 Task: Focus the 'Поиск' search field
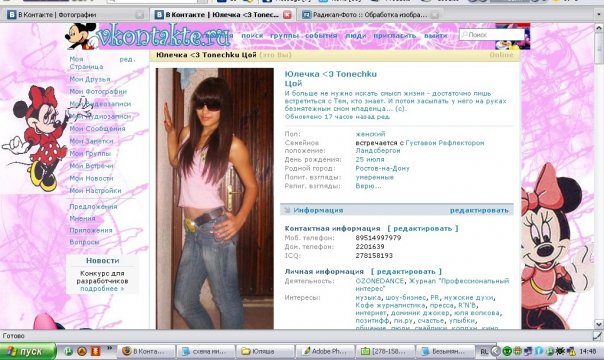pyautogui.click(x=492, y=35)
